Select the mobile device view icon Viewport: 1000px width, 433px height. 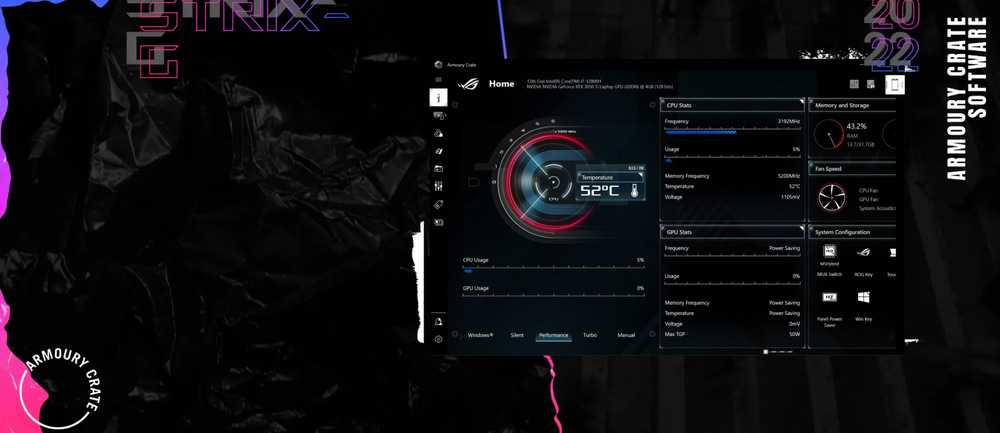coord(894,84)
